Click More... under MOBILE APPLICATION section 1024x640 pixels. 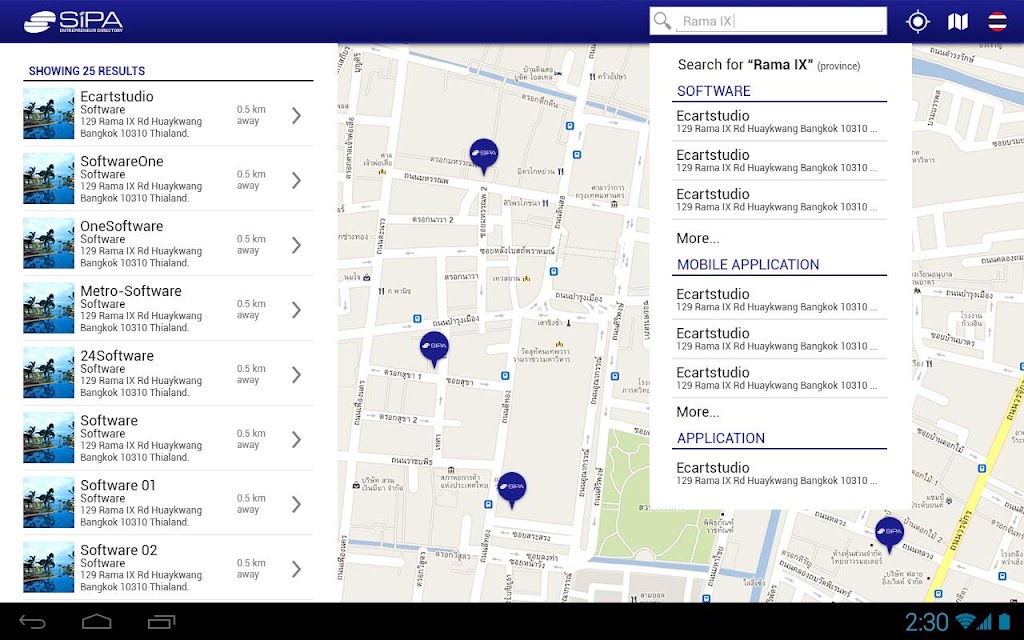pos(697,412)
